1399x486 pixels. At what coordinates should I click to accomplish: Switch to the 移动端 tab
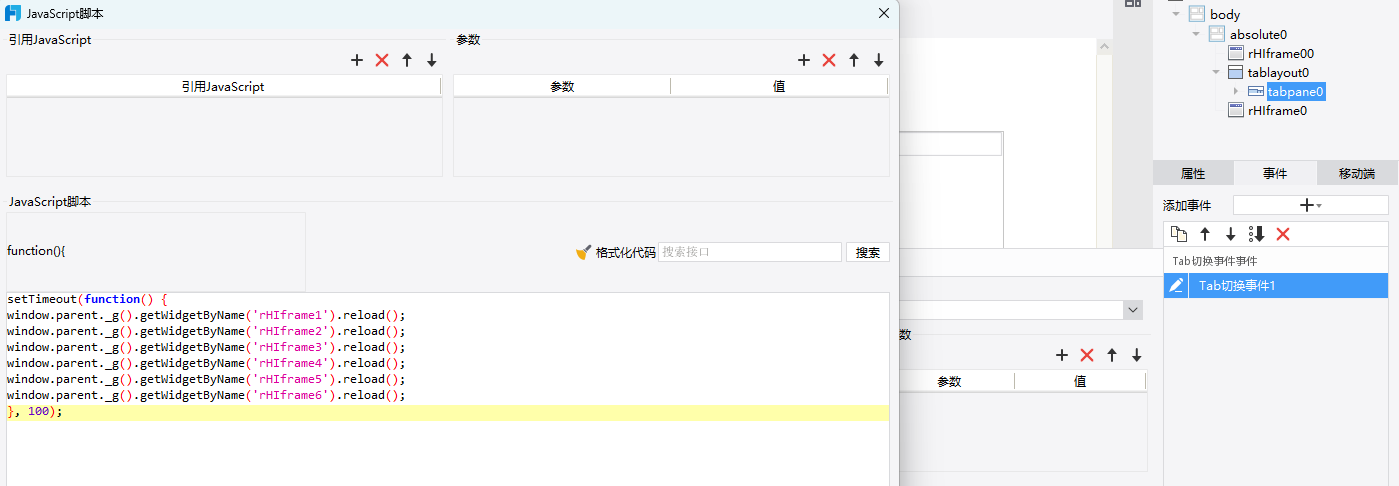(1356, 173)
